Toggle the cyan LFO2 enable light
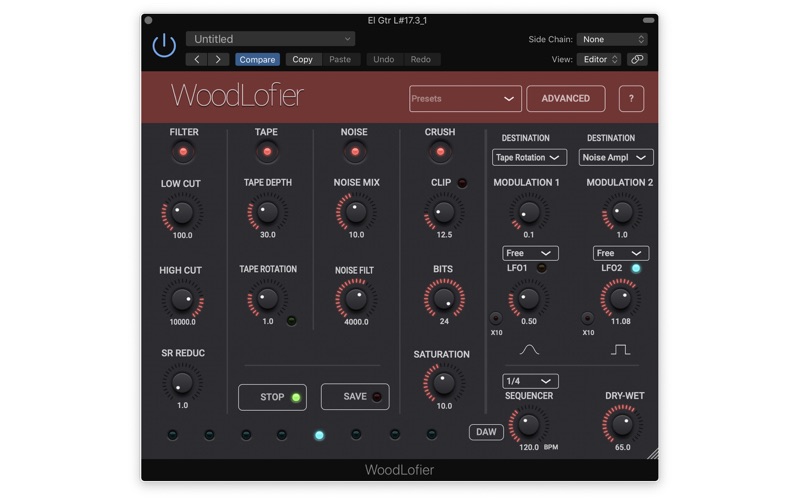Viewport: 800px width, 500px height. (636, 268)
